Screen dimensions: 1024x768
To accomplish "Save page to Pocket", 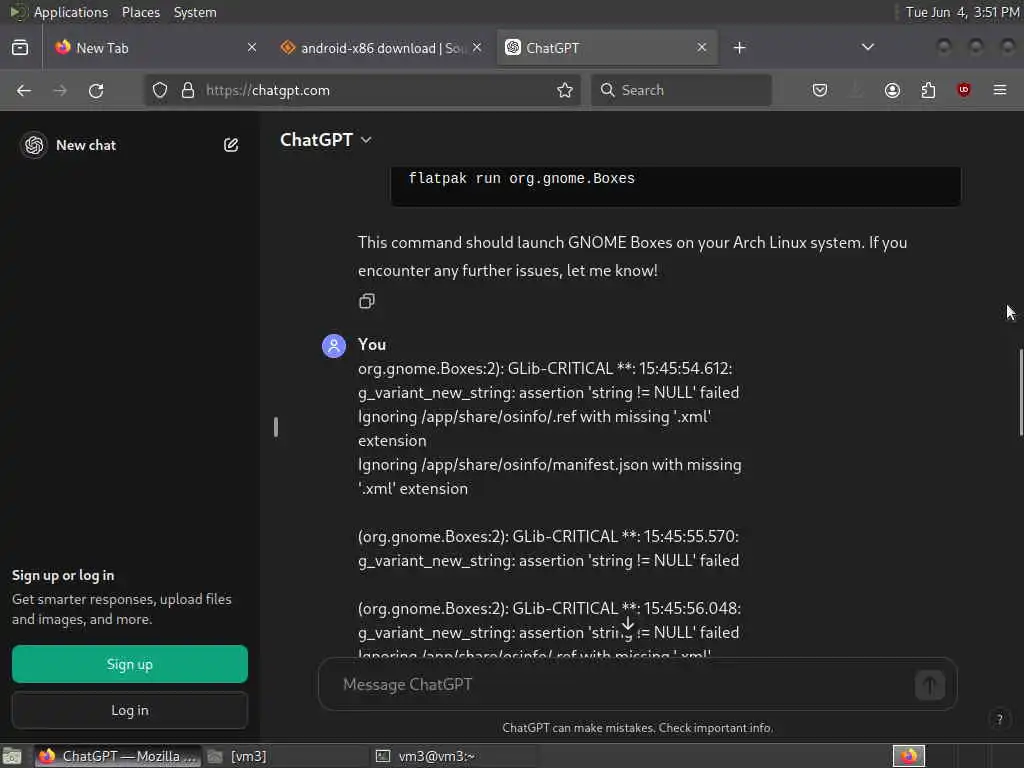I will pyautogui.click(x=820, y=90).
